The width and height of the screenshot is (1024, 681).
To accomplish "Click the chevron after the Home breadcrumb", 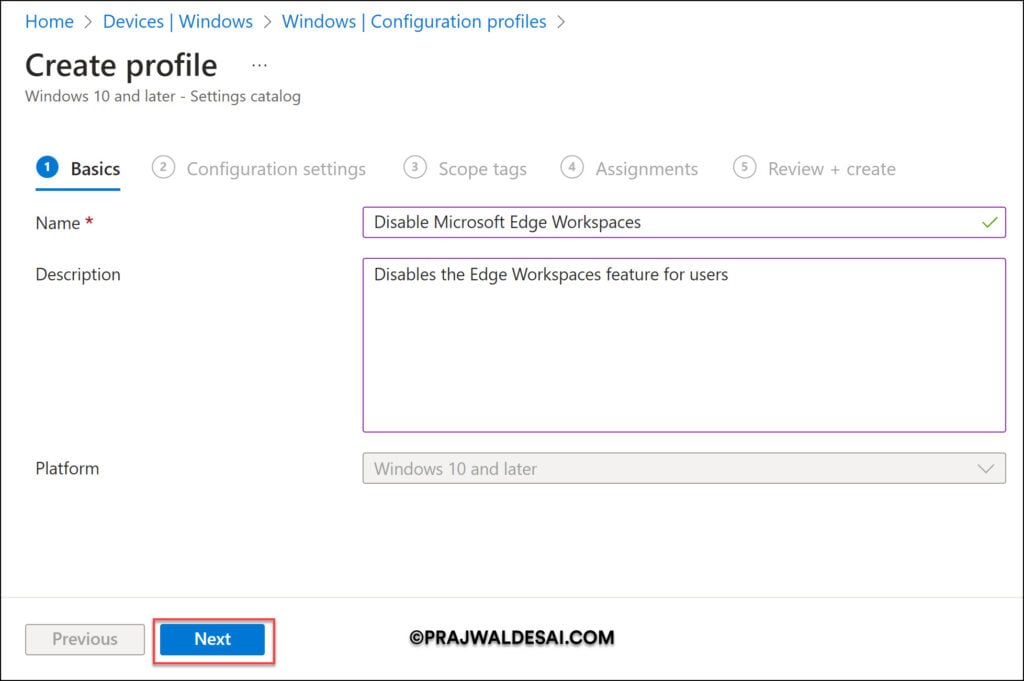I will point(88,22).
